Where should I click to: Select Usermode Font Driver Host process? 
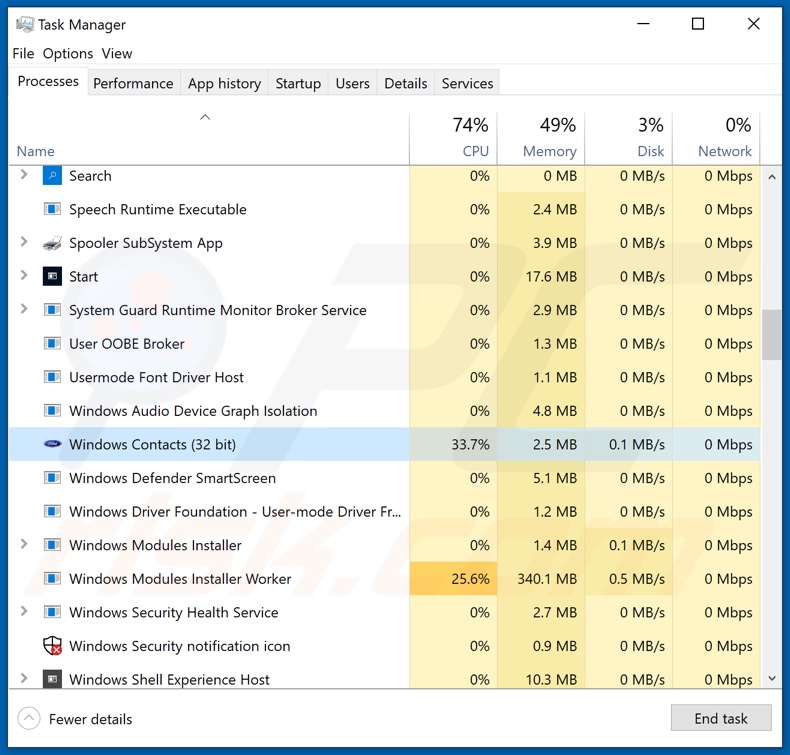click(384, 377)
